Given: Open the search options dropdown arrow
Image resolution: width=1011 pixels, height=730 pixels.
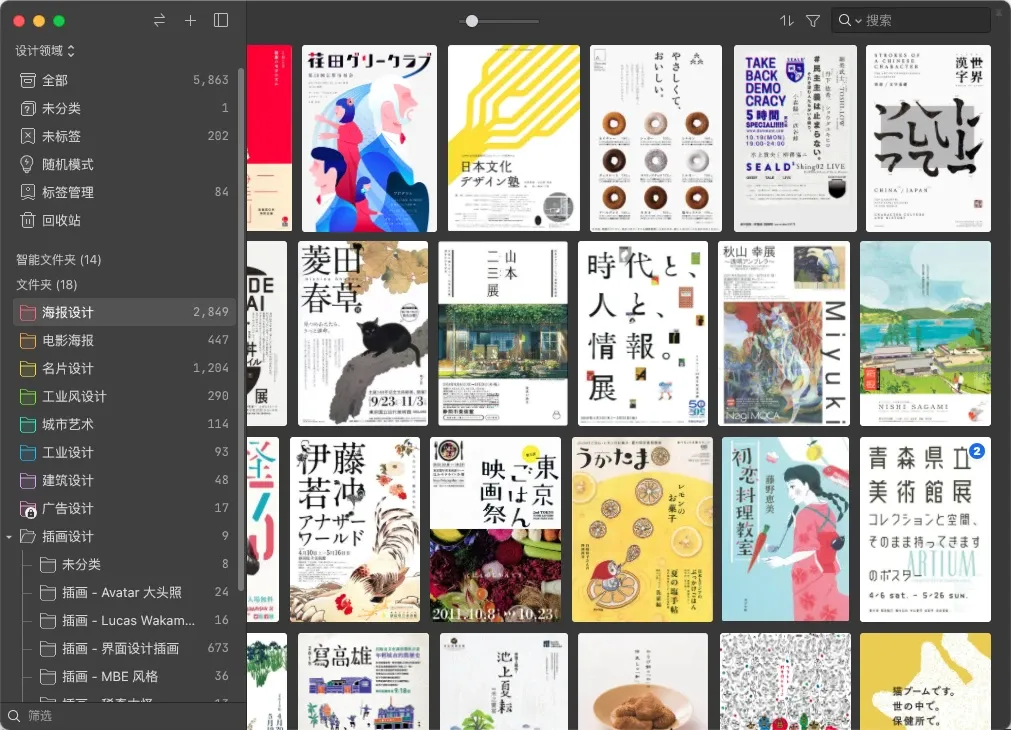Looking at the screenshot, I should (x=858, y=21).
